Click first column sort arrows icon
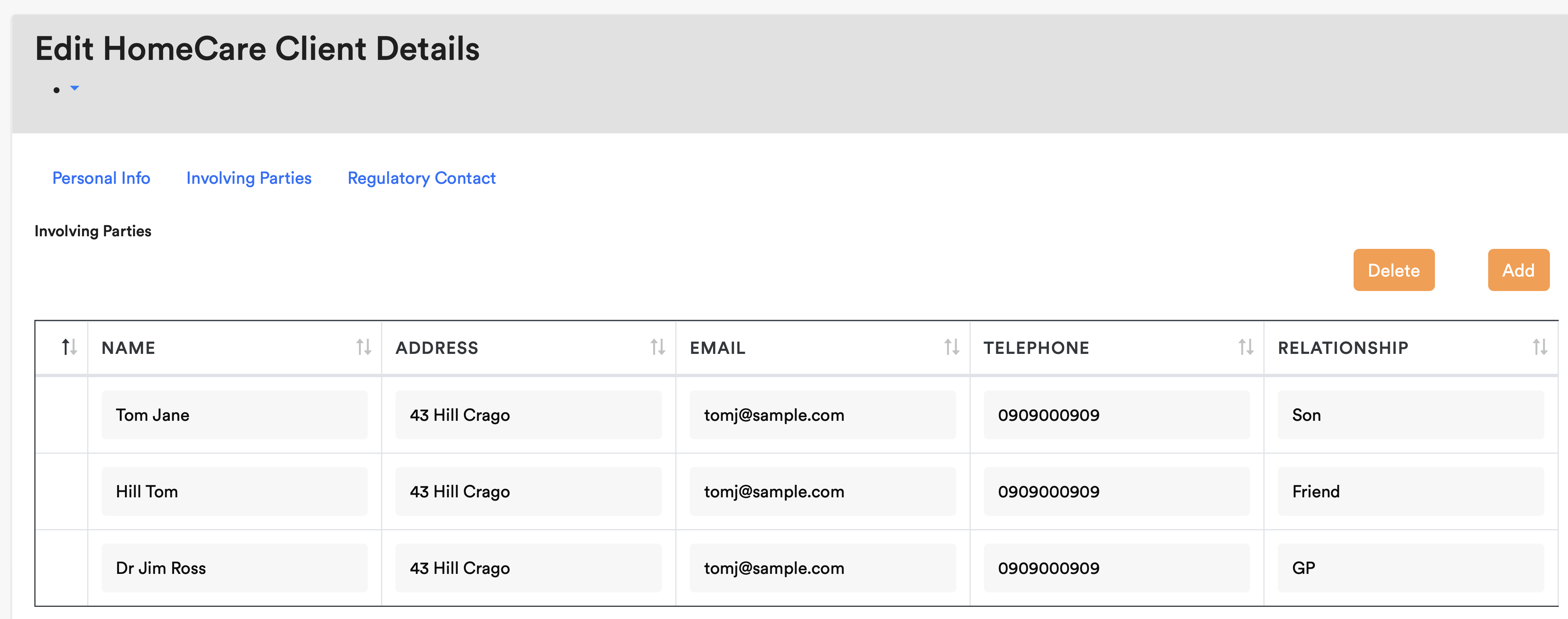The height and width of the screenshot is (619, 1568). point(69,347)
